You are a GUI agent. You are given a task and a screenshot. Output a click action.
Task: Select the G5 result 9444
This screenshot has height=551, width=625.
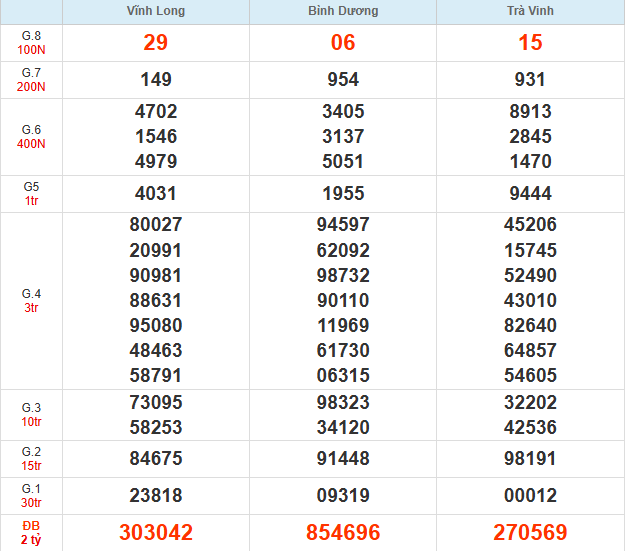530,194
